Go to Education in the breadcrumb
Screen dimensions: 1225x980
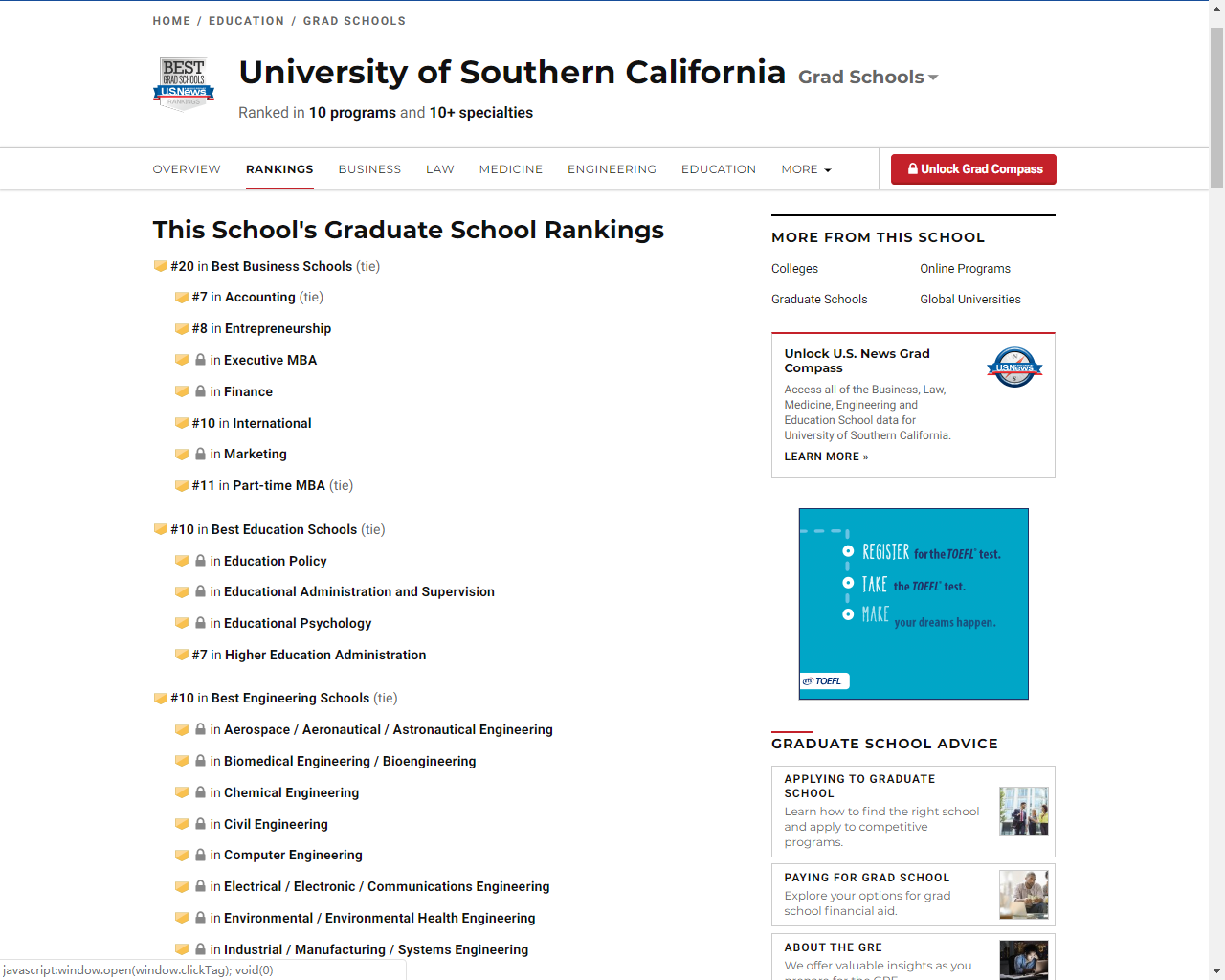(x=246, y=21)
